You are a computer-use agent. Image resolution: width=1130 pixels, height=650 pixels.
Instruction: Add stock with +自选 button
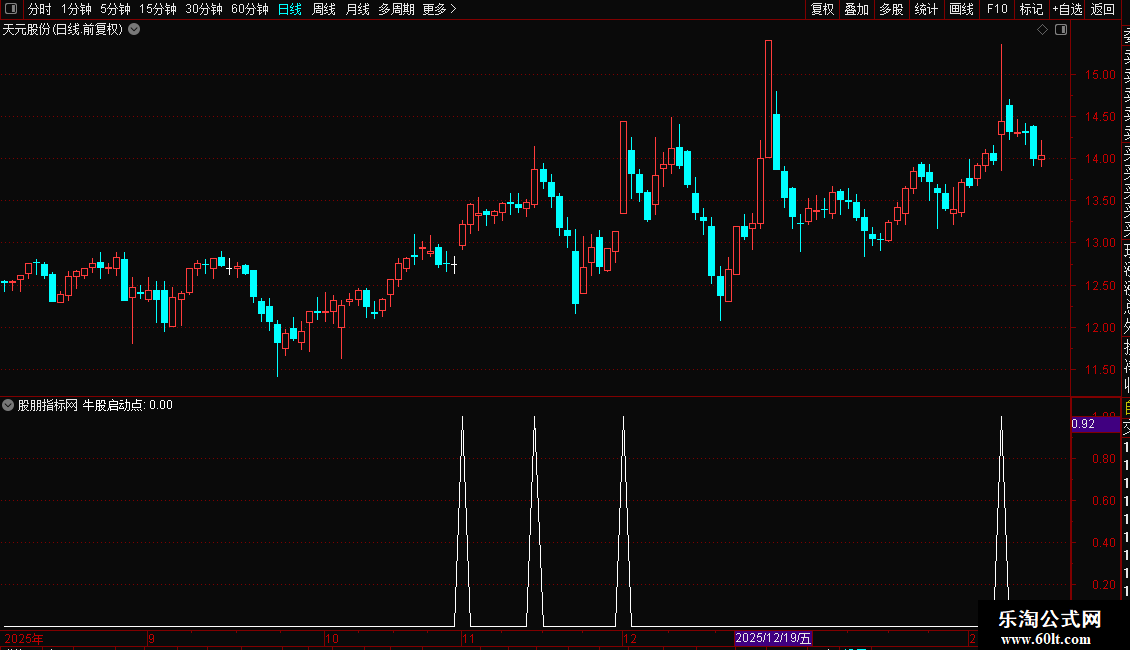1067,9
